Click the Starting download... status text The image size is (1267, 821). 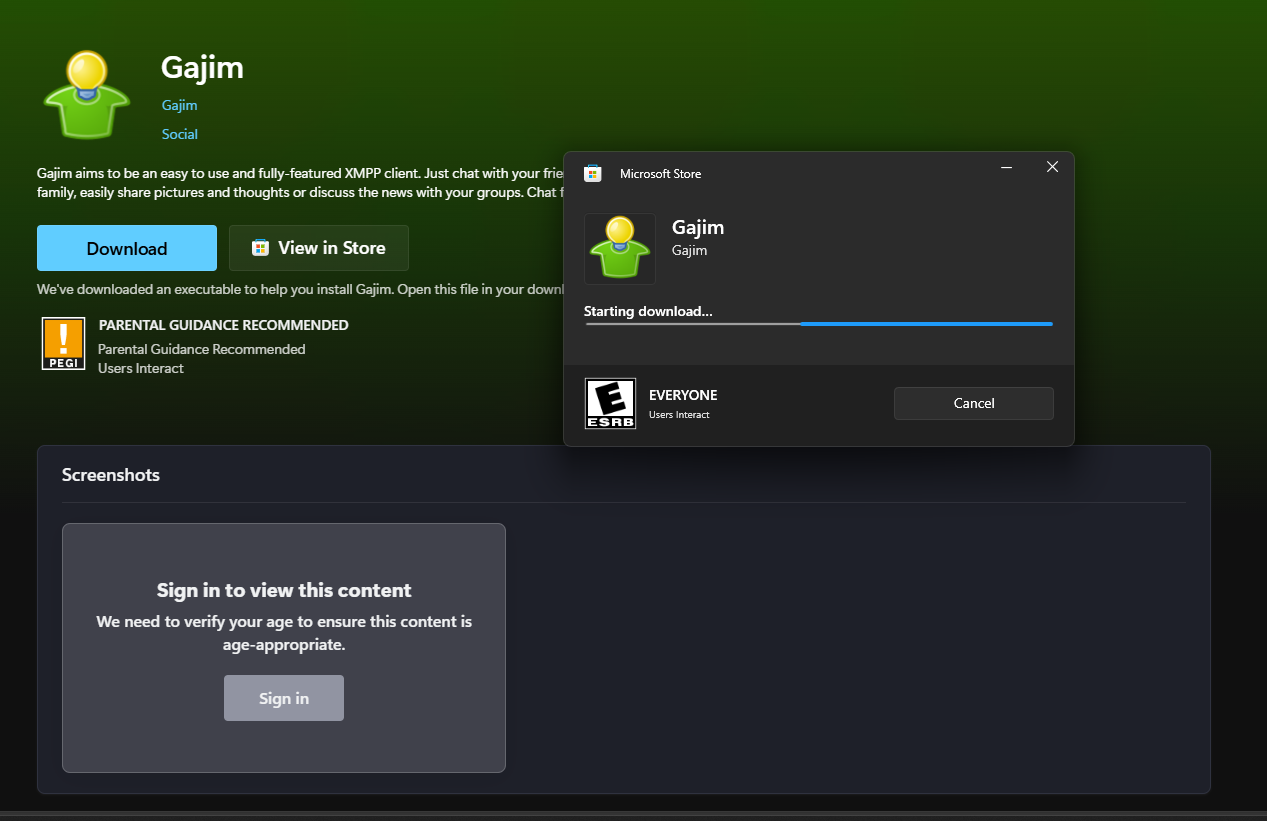[x=648, y=311]
